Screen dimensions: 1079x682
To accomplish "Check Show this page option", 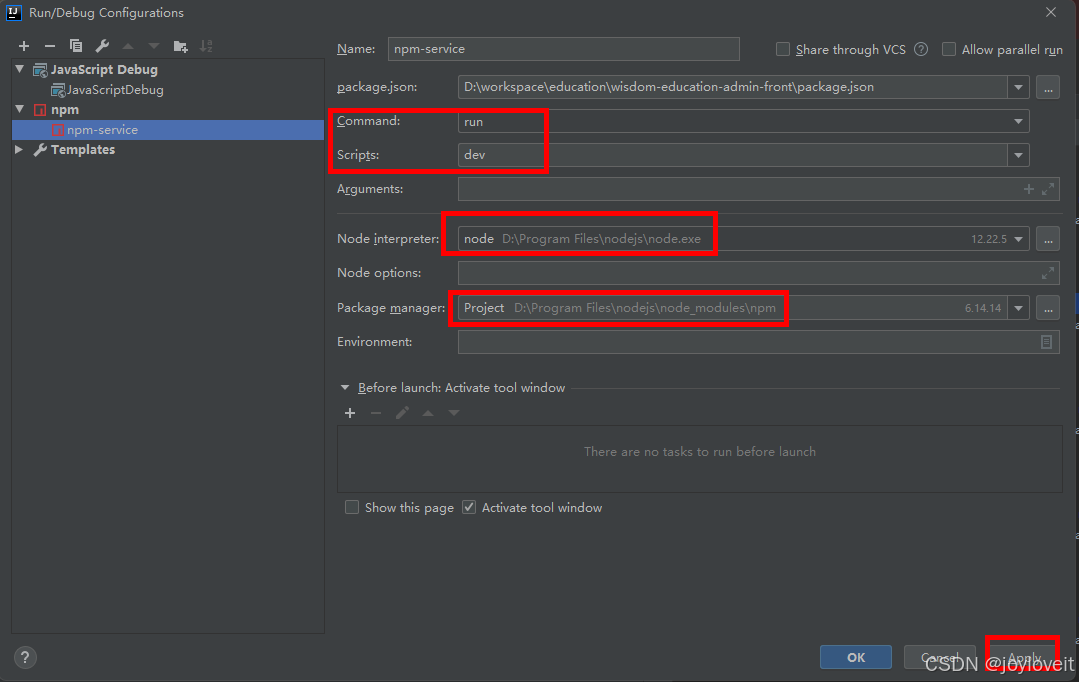I will (352, 507).
